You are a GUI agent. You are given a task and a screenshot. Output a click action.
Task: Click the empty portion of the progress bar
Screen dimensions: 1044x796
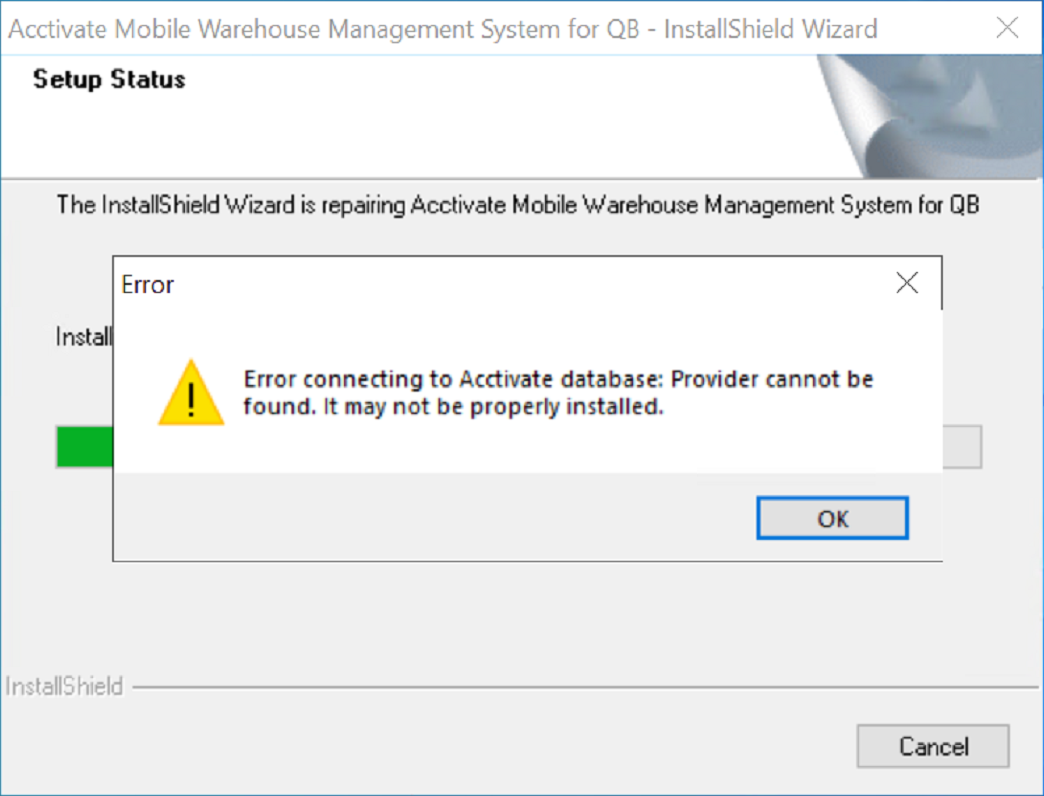(960, 447)
